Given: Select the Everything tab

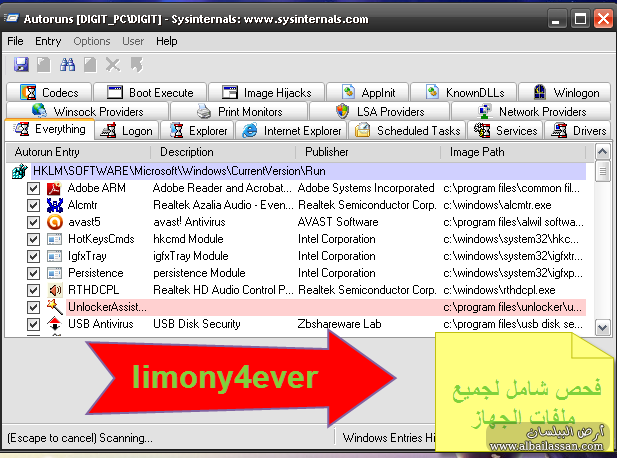Looking at the screenshot, I should (x=50, y=129).
